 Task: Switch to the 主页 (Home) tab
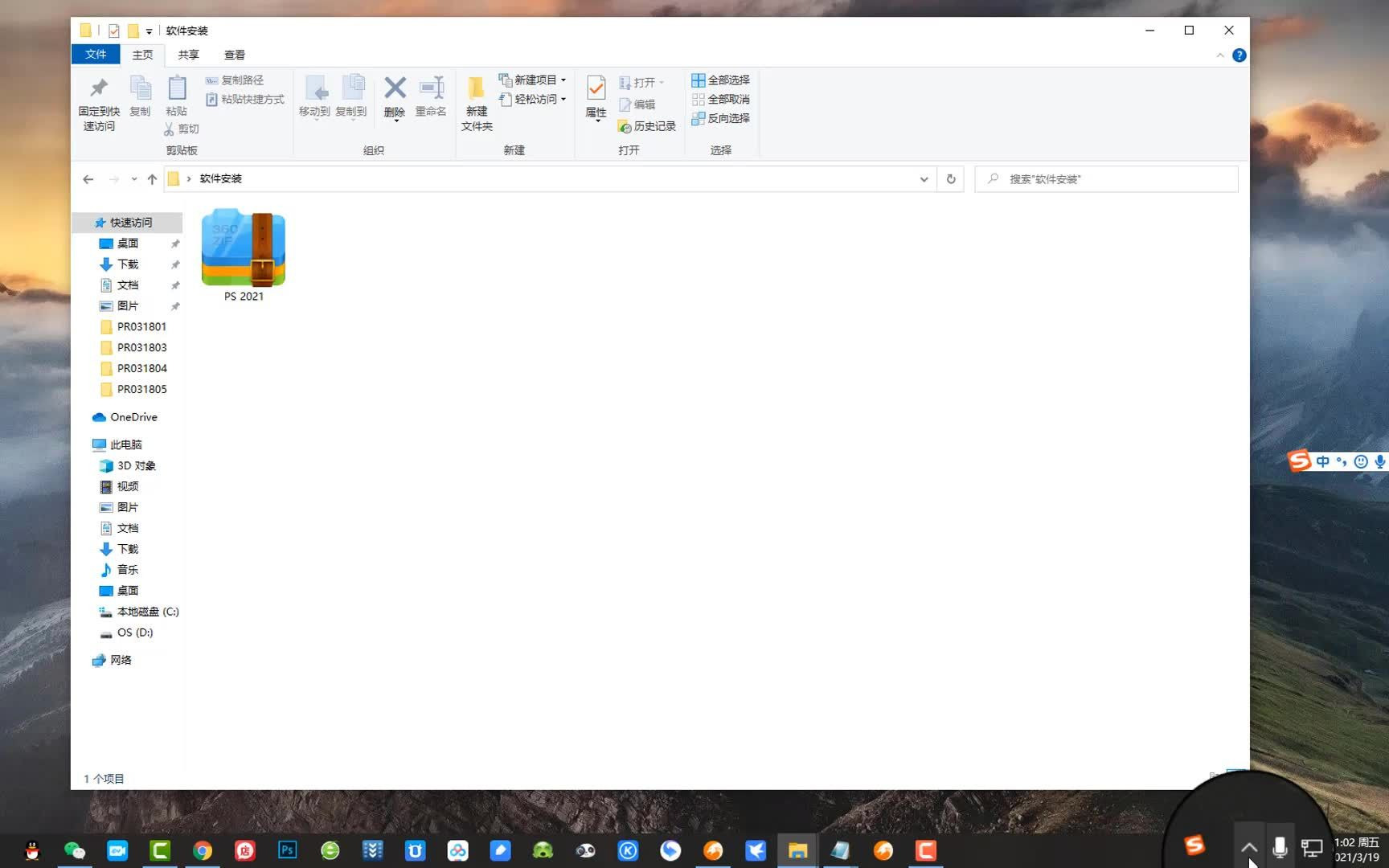142,55
